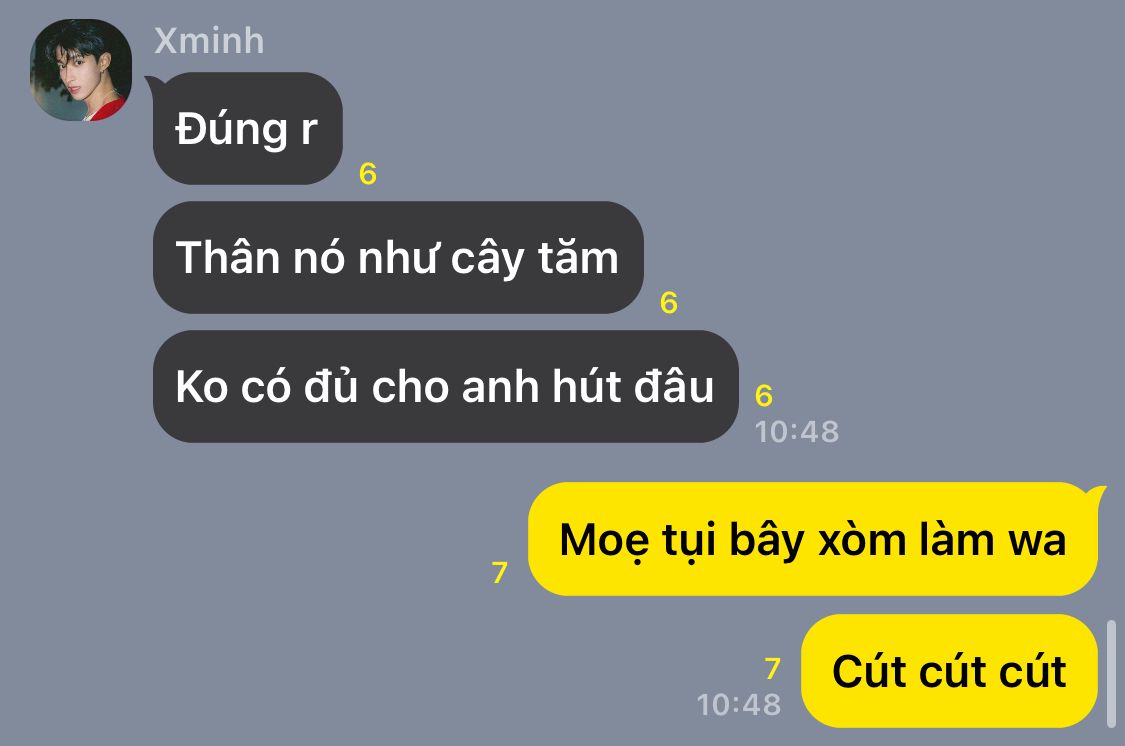Select the 'Đúng r' message bubble
This screenshot has height=746, width=1125.
click(x=248, y=128)
